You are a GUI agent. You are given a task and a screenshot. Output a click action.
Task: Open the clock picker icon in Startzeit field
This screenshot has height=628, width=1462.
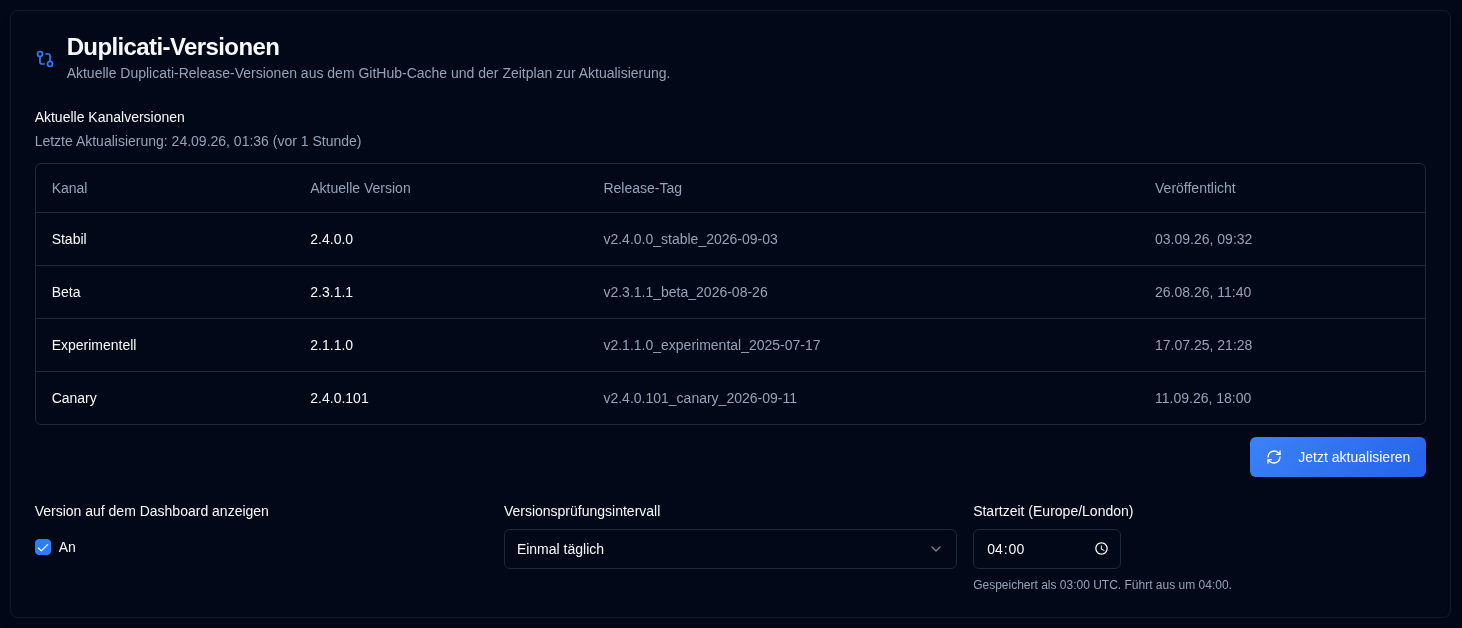[x=1101, y=549]
